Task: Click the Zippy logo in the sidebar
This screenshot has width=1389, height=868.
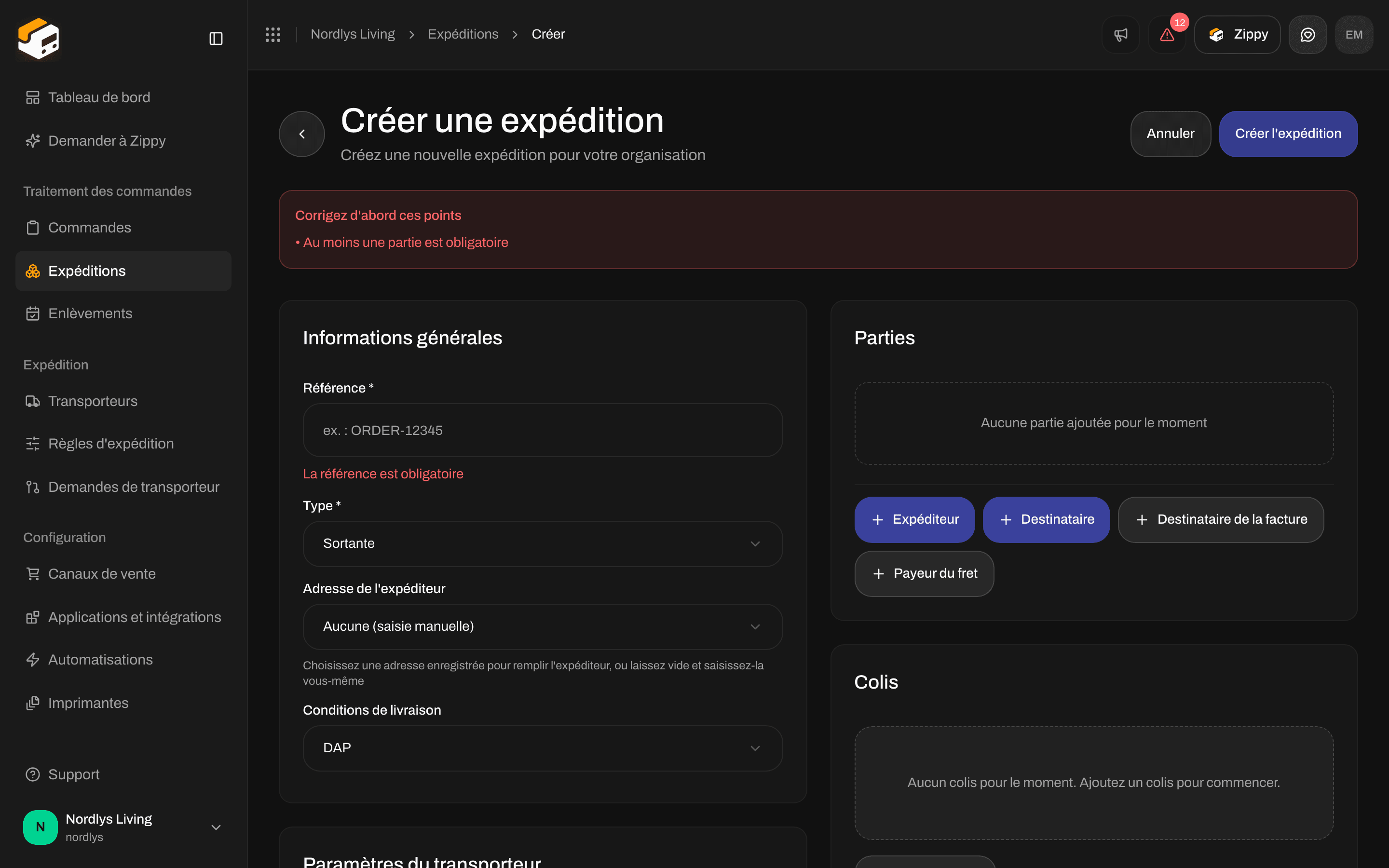Action: click(x=39, y=39)
